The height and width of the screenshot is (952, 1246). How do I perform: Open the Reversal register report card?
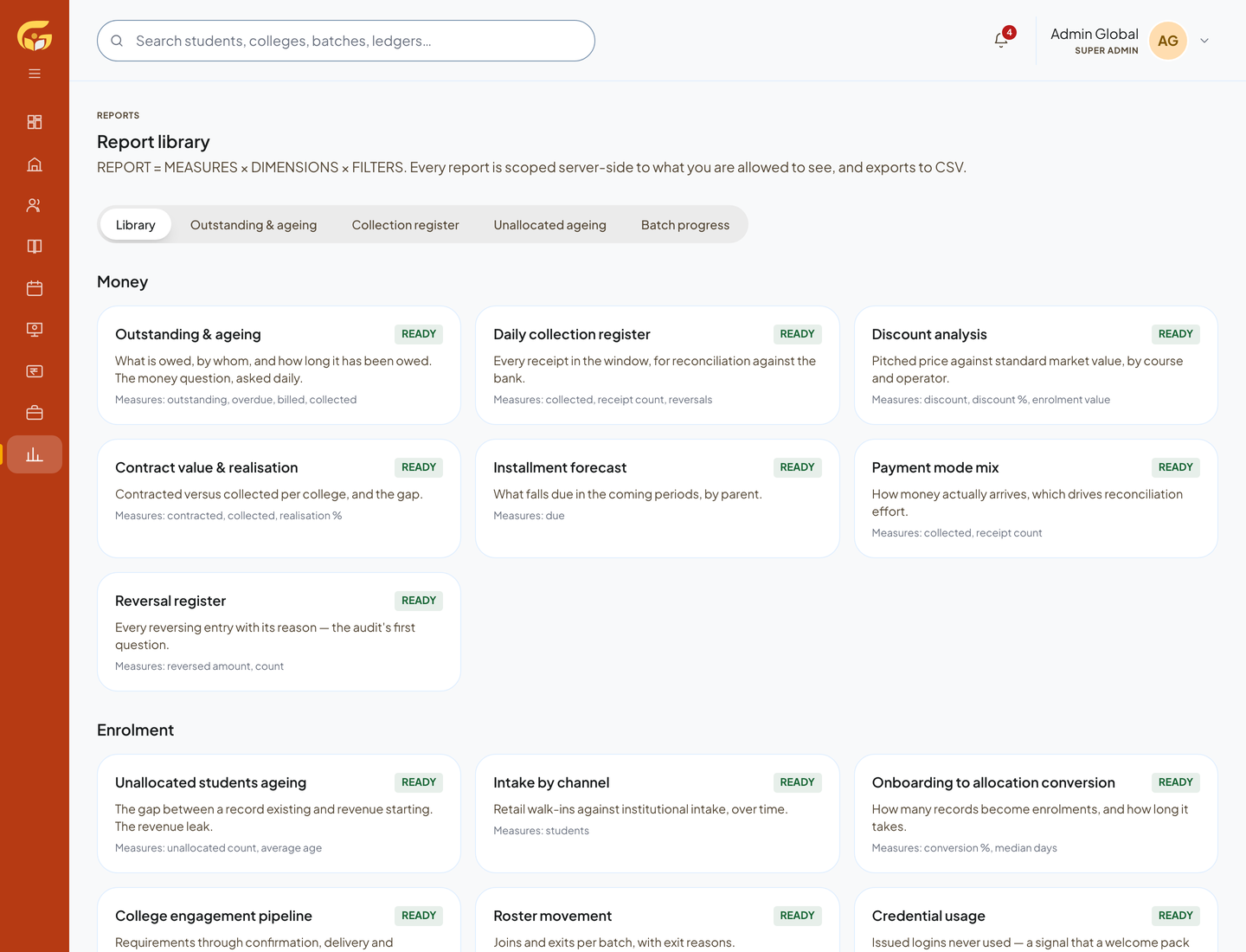click(279, 632)
